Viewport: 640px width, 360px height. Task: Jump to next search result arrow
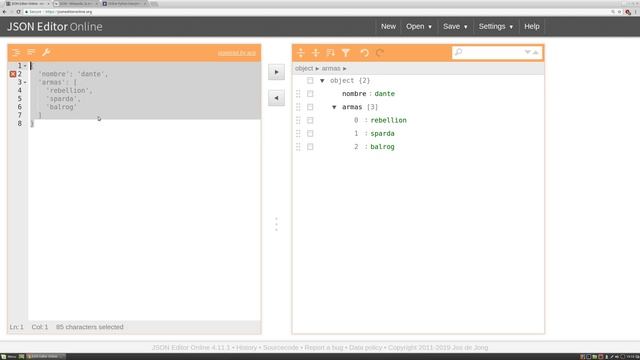point(528,52)
